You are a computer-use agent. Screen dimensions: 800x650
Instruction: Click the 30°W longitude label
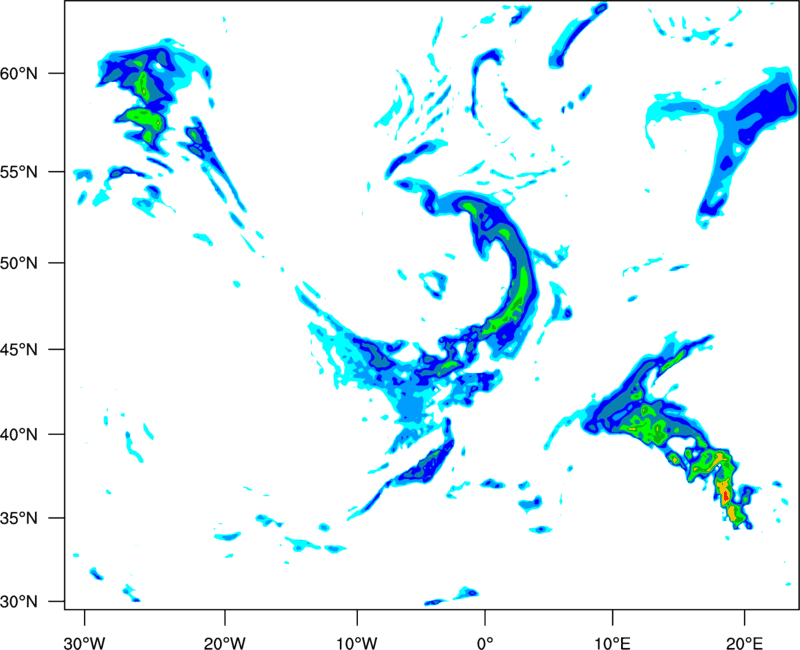pos(85,643)
